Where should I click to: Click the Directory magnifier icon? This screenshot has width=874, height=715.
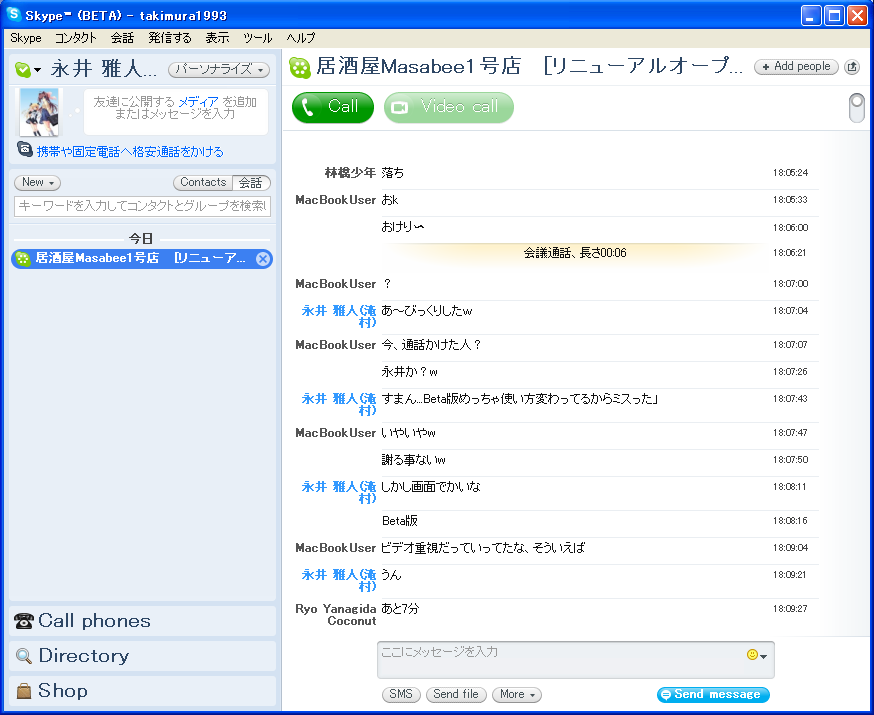pos(23,656)
